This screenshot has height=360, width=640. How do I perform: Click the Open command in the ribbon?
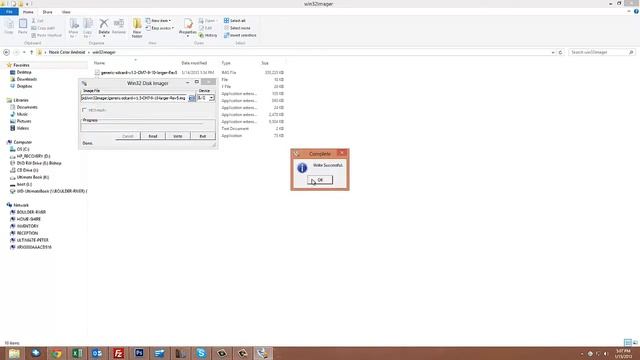click(x=207, y=20)
